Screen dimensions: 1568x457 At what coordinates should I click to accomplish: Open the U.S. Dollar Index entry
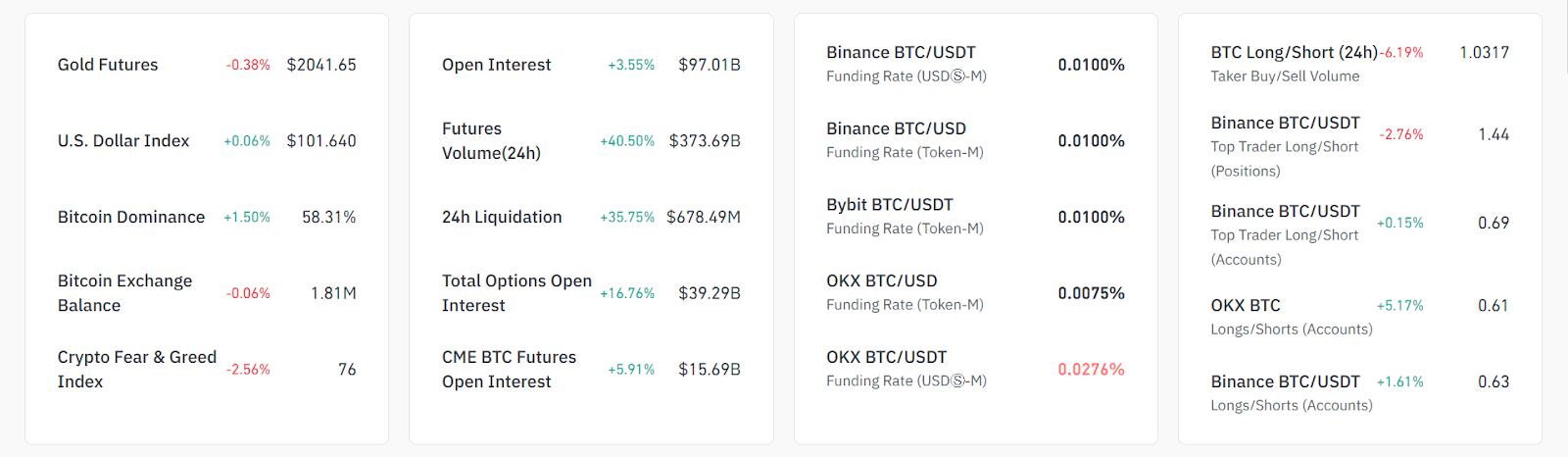(x=123, y=141)
